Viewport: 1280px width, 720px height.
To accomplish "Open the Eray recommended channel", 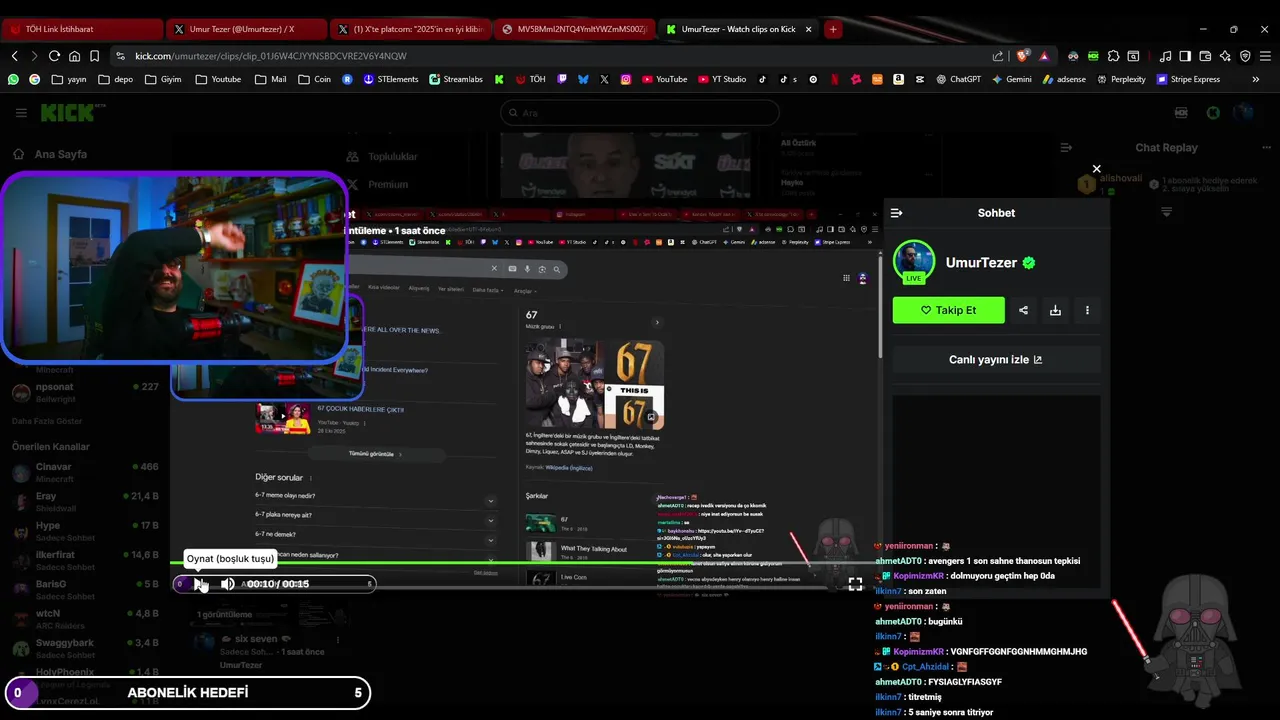I will 85,501.
